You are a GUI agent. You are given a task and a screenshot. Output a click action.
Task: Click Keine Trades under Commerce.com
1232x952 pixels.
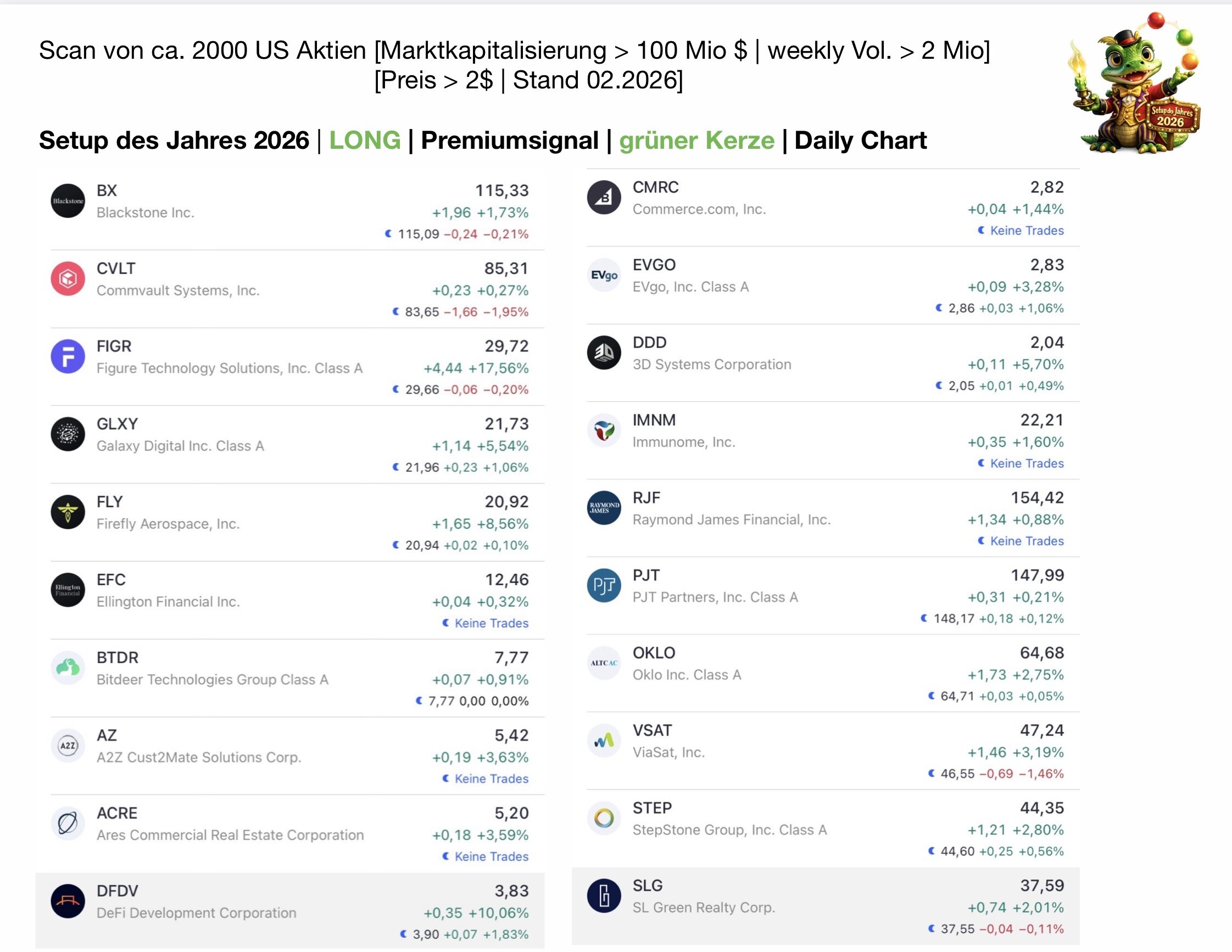(1027, 231)
